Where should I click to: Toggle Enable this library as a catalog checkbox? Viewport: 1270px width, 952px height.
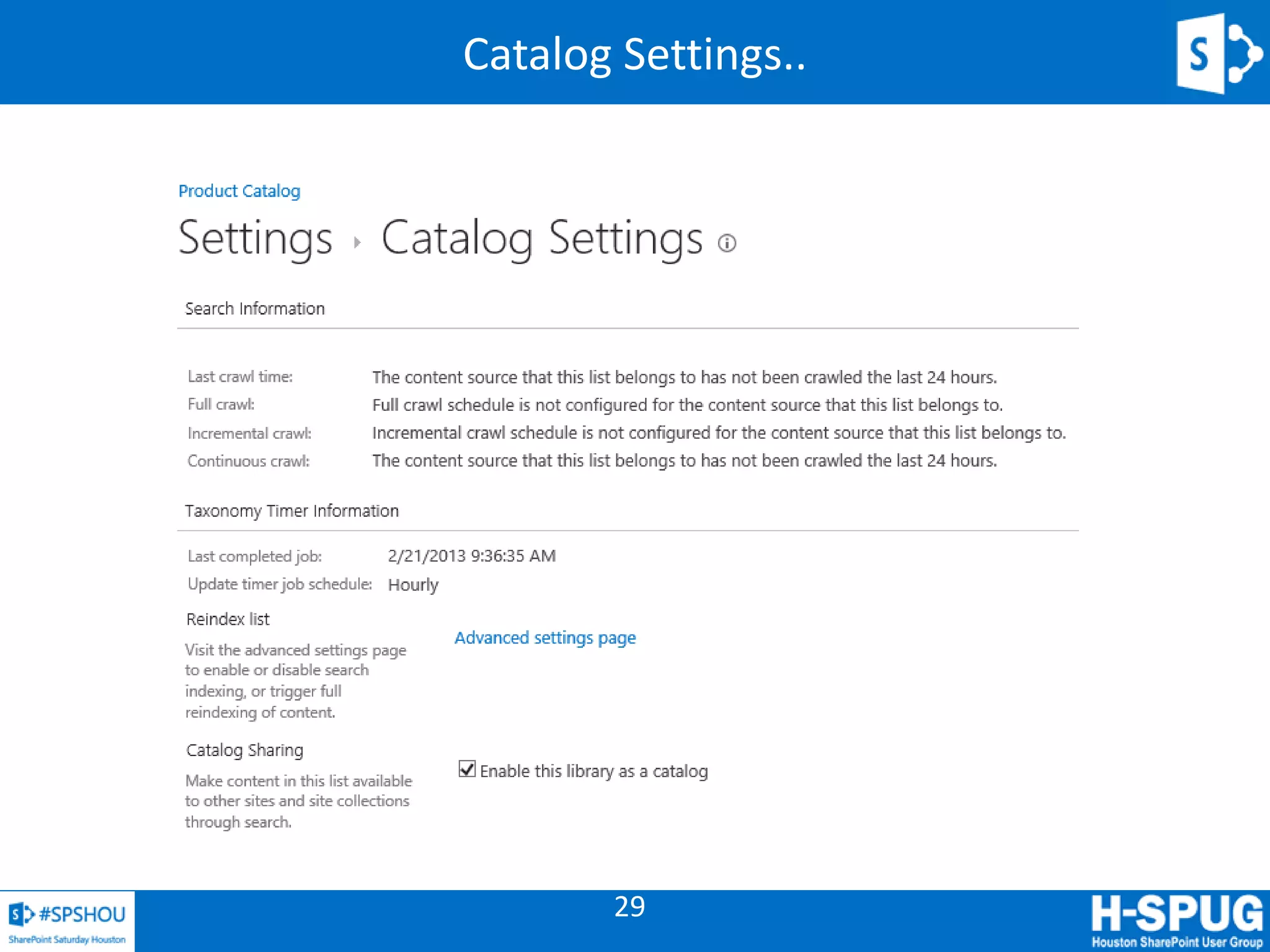tap(467, 769)
